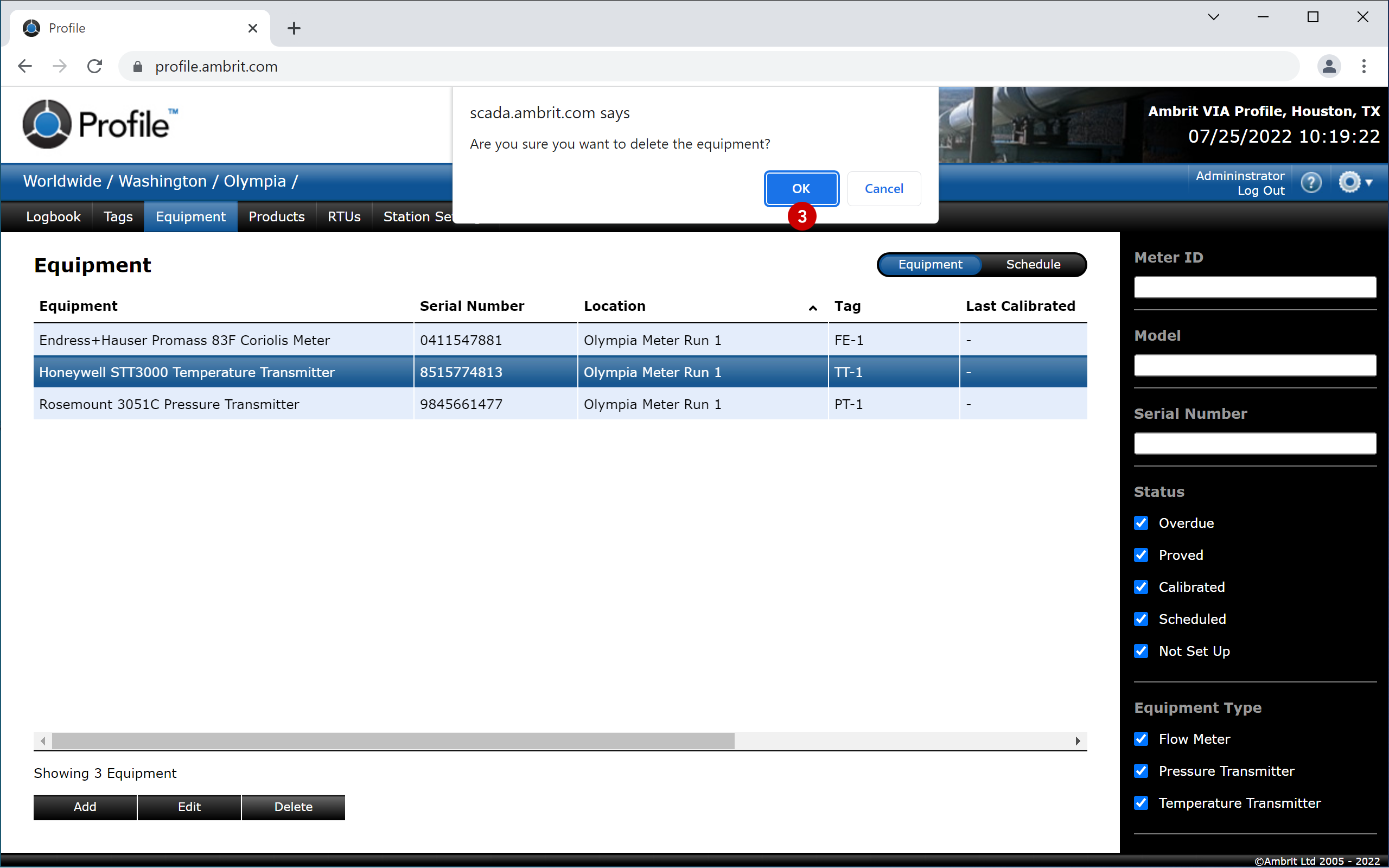Click the browser back arrow
Image resolution: width=1389 pixels, height=868 pixels.
pyautogui.click(x=24, y=67)
